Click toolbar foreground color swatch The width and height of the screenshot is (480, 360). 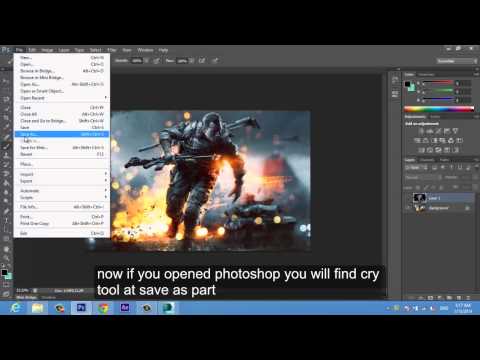tap(4, 273)
